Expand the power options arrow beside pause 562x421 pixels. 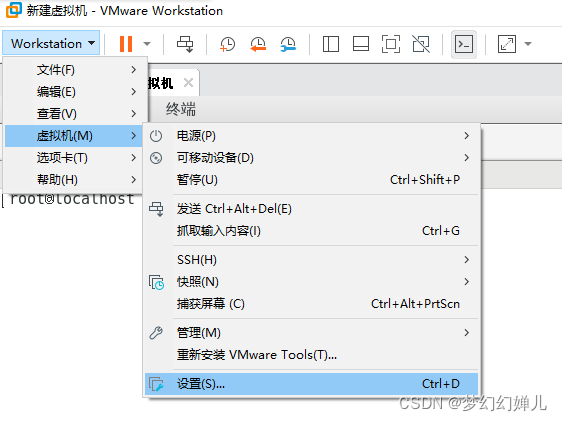(x=147, y=44)
